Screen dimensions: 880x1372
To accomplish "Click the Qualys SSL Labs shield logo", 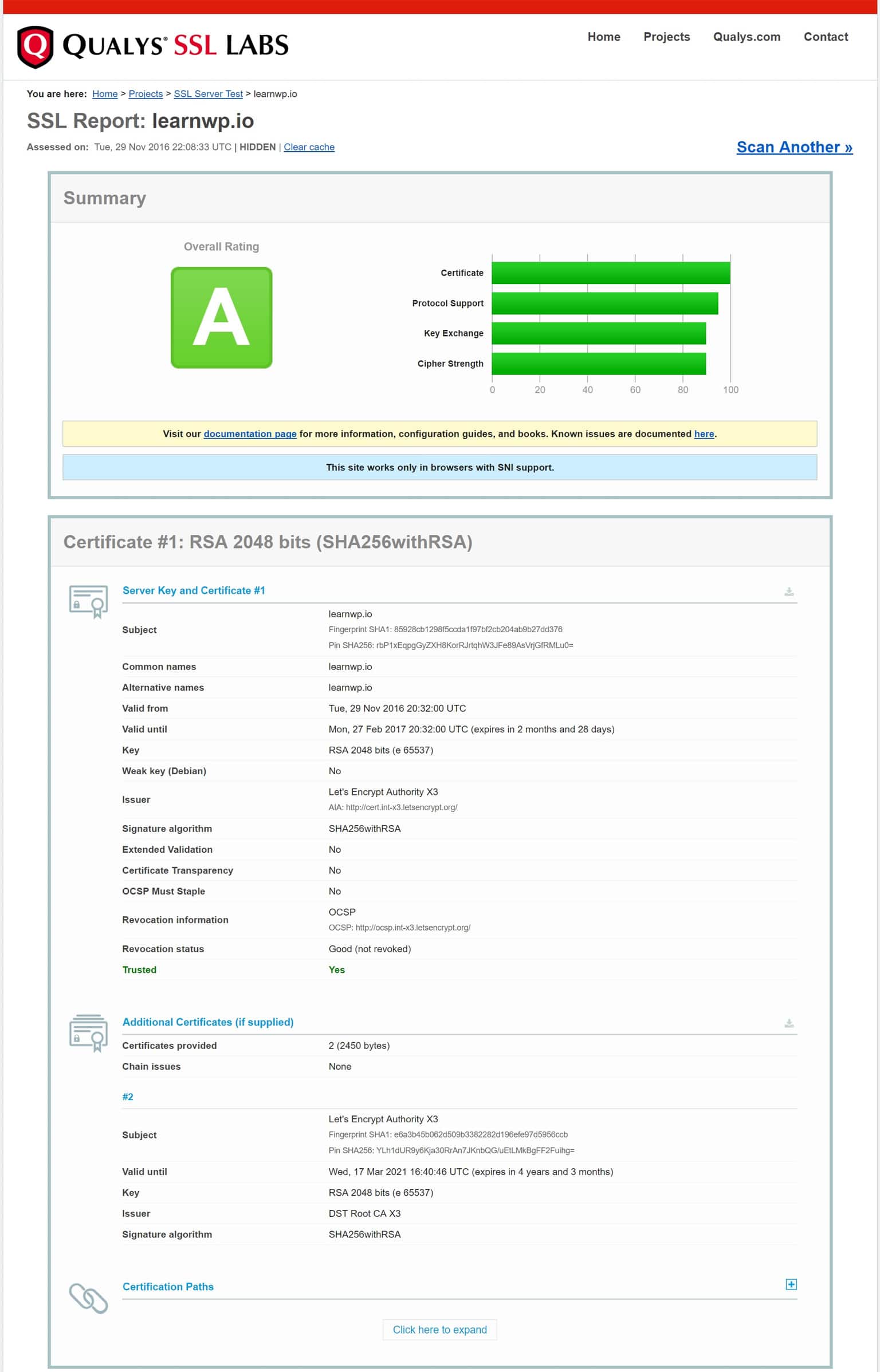I will [36, 47].
